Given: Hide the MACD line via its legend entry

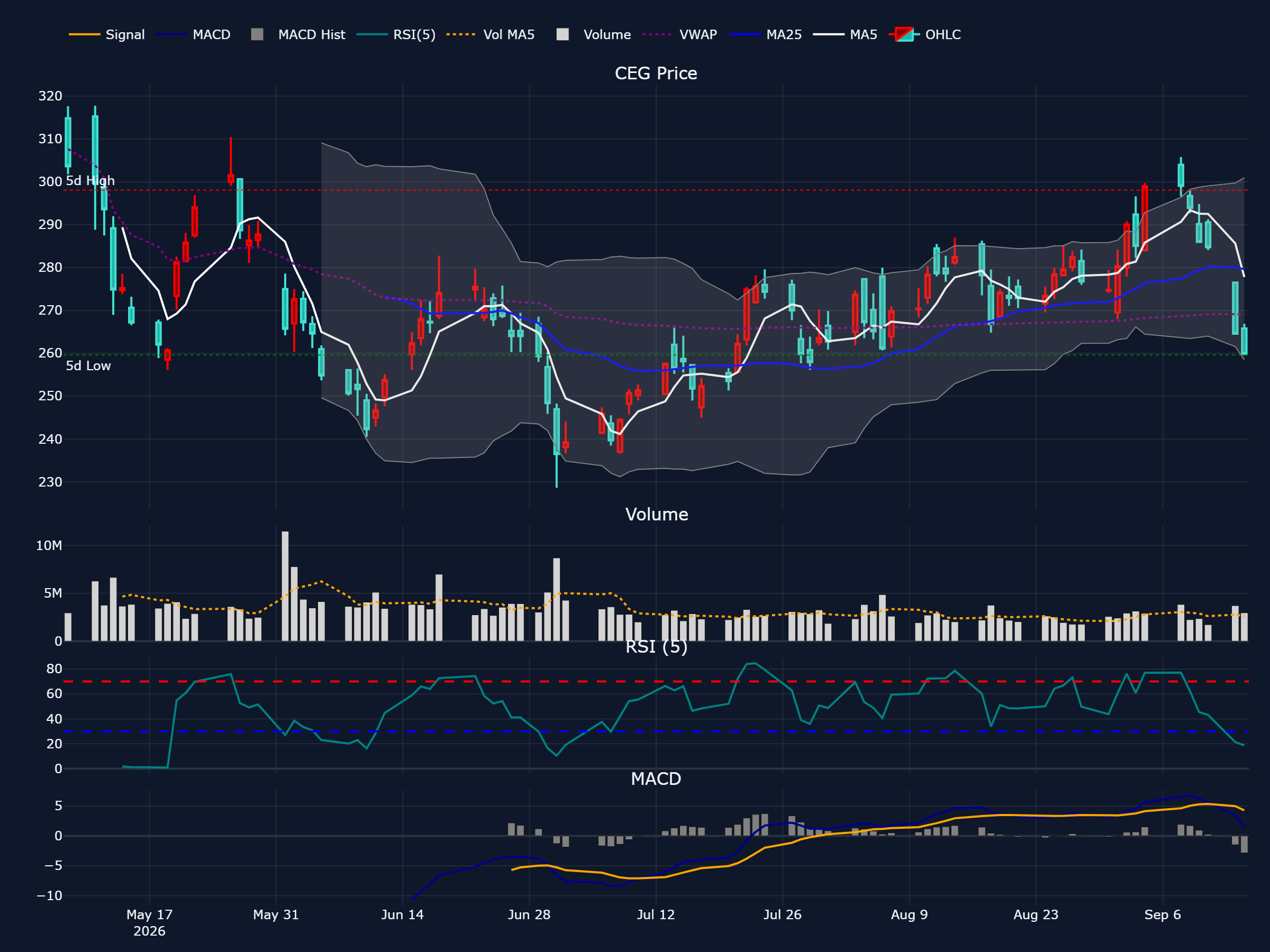Looking at the screenshot, I should (193, 34).
